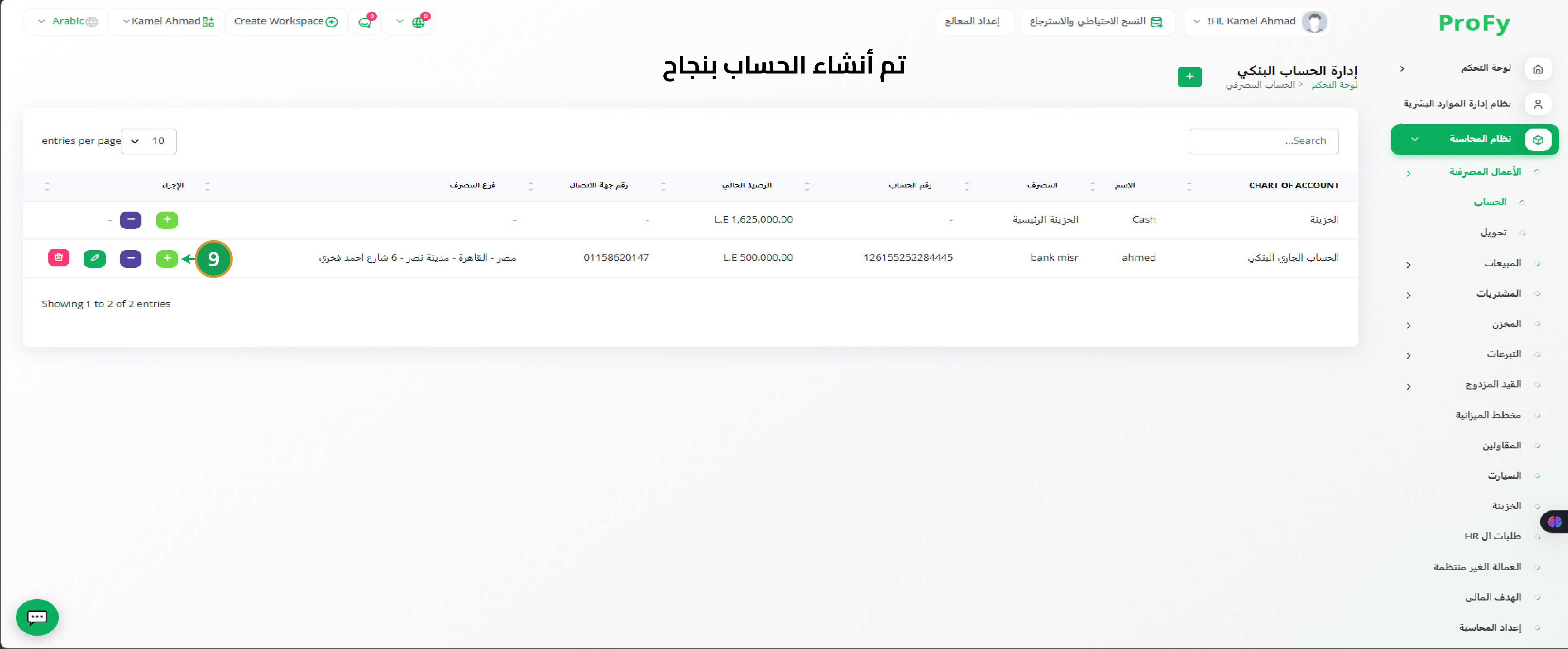Image resolution: width=1568 pixels, height=649 pixels.
Task: Open السيارت in the sidebar
Action: (1504, 476)
